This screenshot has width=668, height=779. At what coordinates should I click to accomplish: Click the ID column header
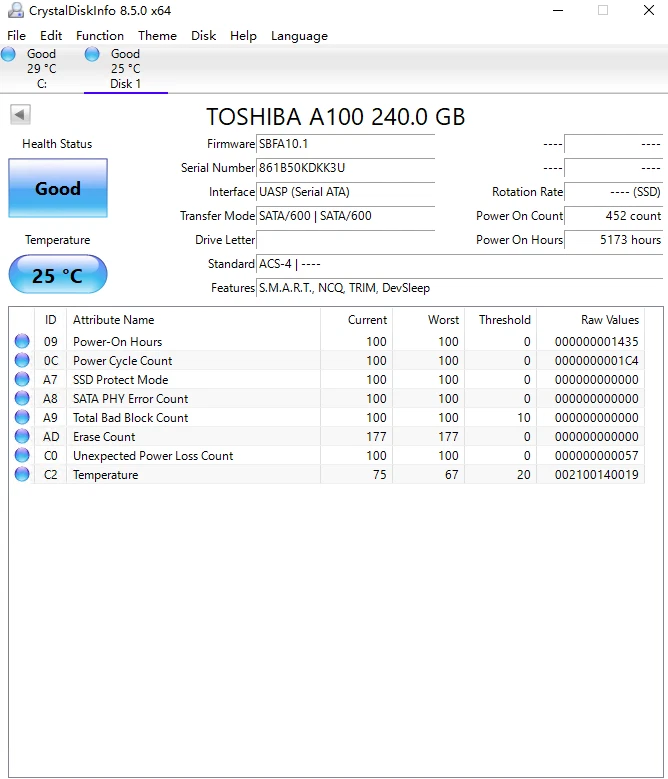[50, 319]
